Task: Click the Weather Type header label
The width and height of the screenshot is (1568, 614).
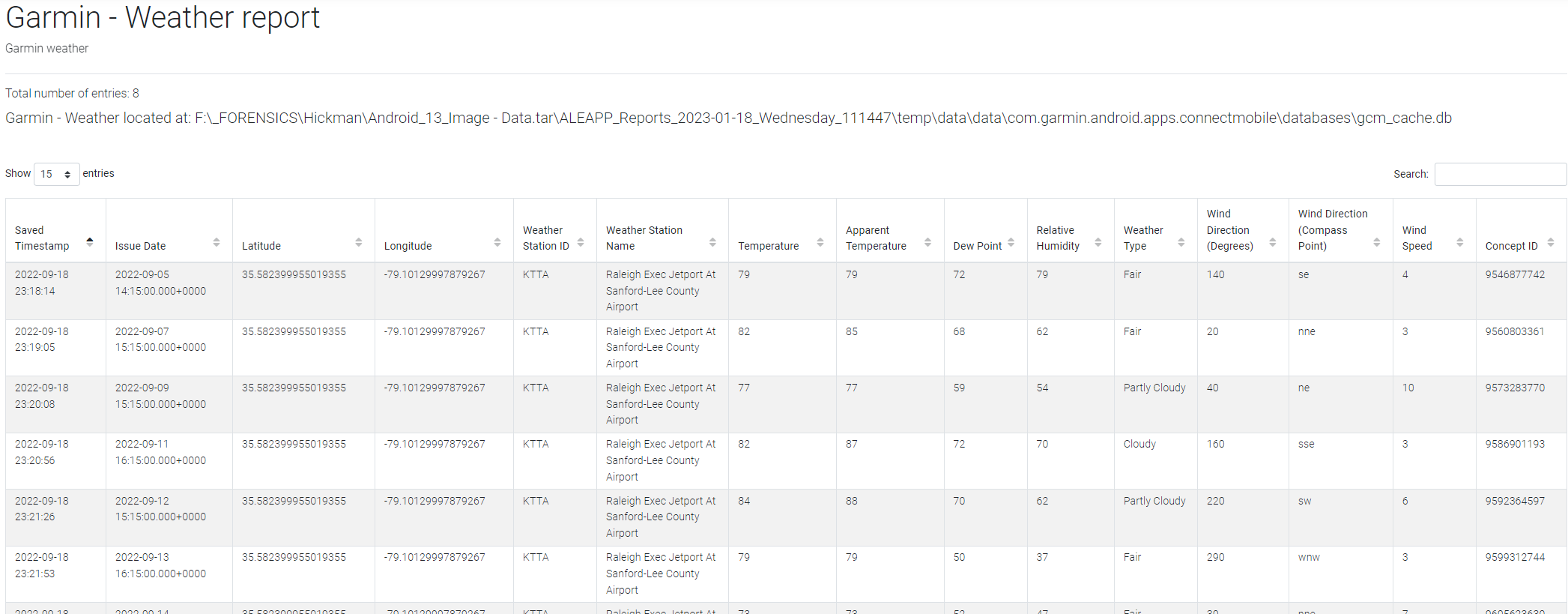Action: pos(1143,238)
